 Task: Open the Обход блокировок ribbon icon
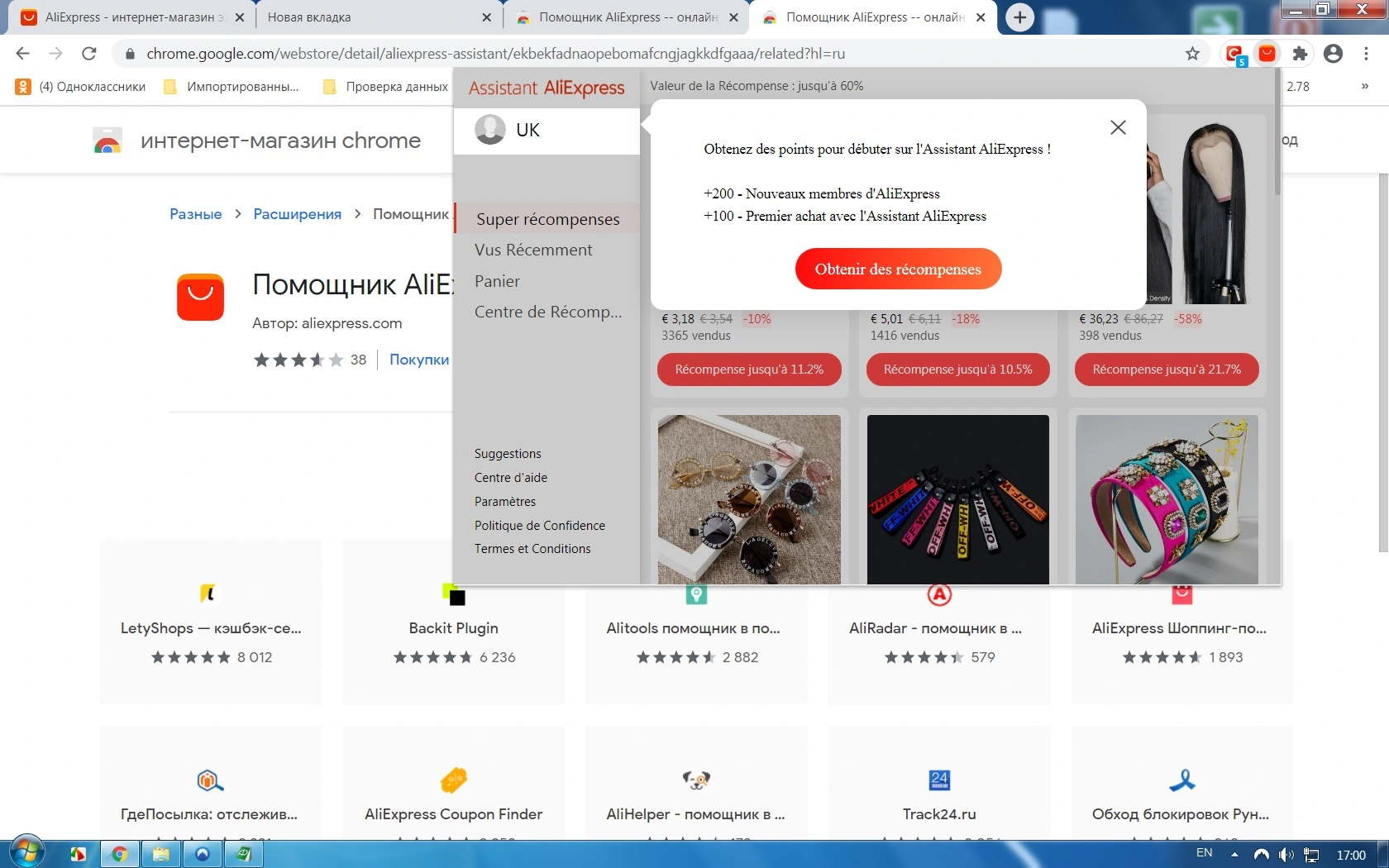click(x=1182, y=780)
